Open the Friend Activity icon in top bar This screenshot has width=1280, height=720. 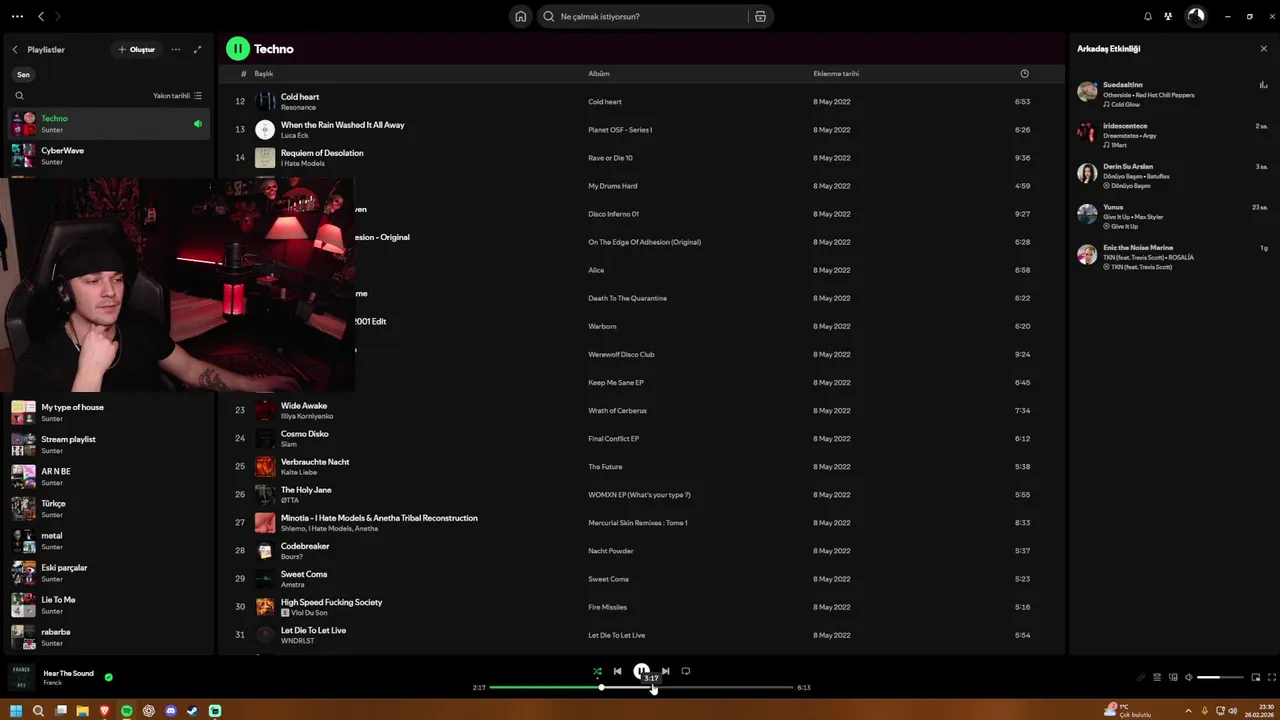pos(1168,16)
